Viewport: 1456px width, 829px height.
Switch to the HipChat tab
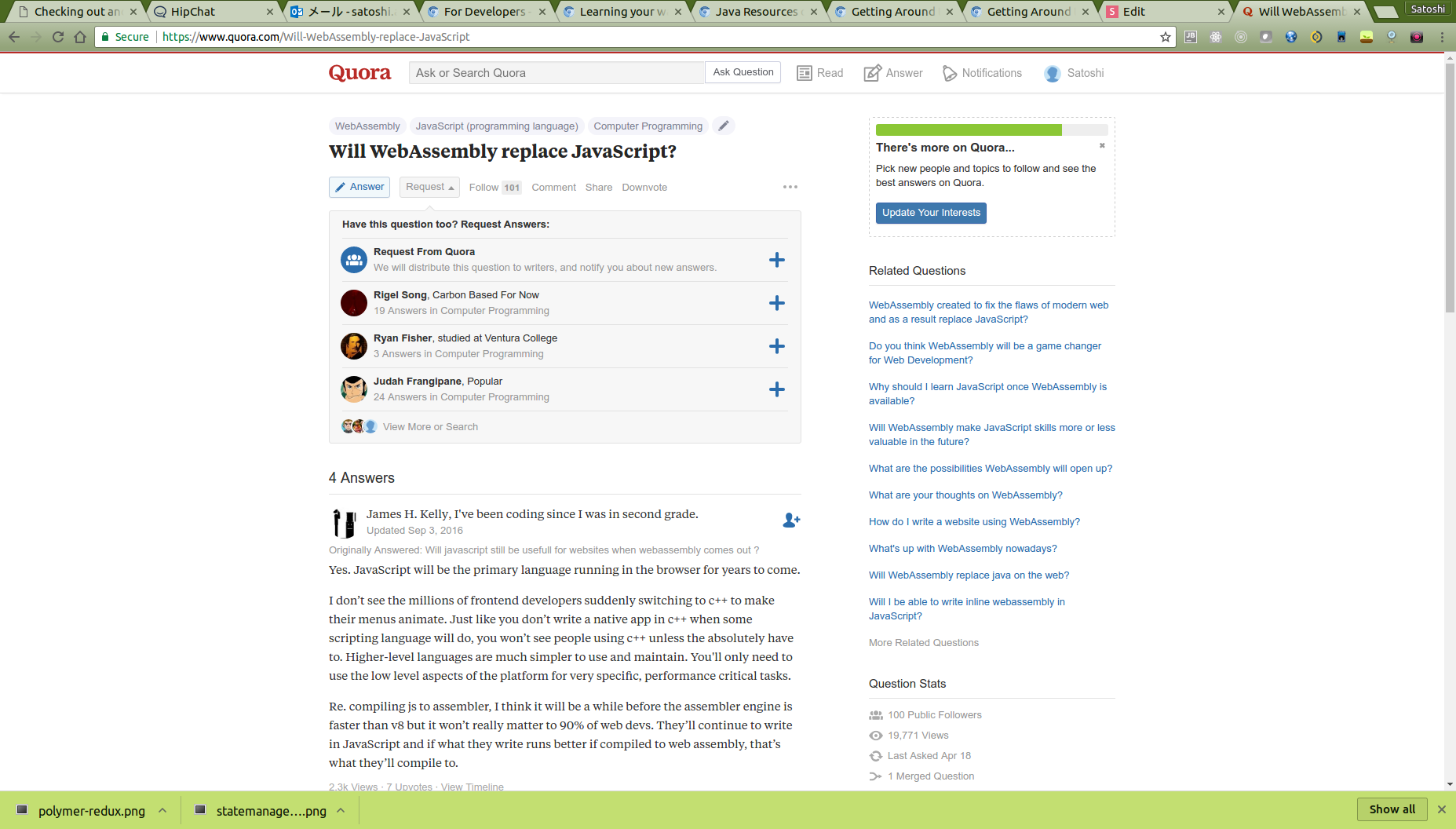pos(212,12)
